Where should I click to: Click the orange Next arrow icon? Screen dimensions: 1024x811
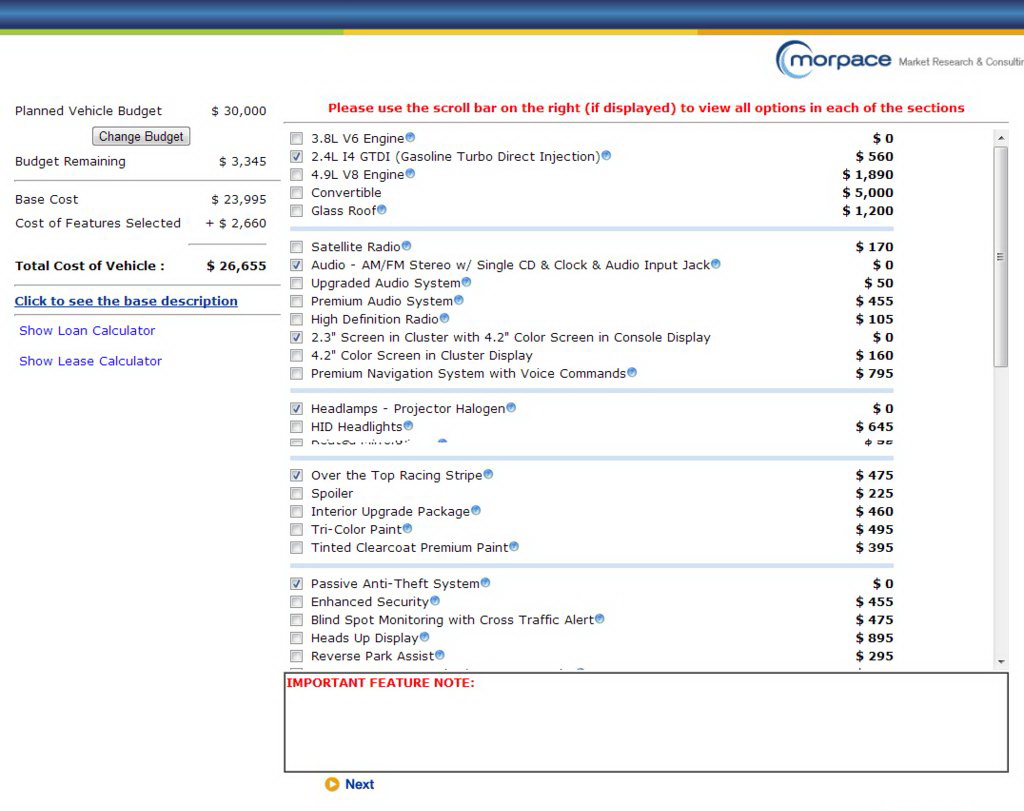tap(332, 784)
